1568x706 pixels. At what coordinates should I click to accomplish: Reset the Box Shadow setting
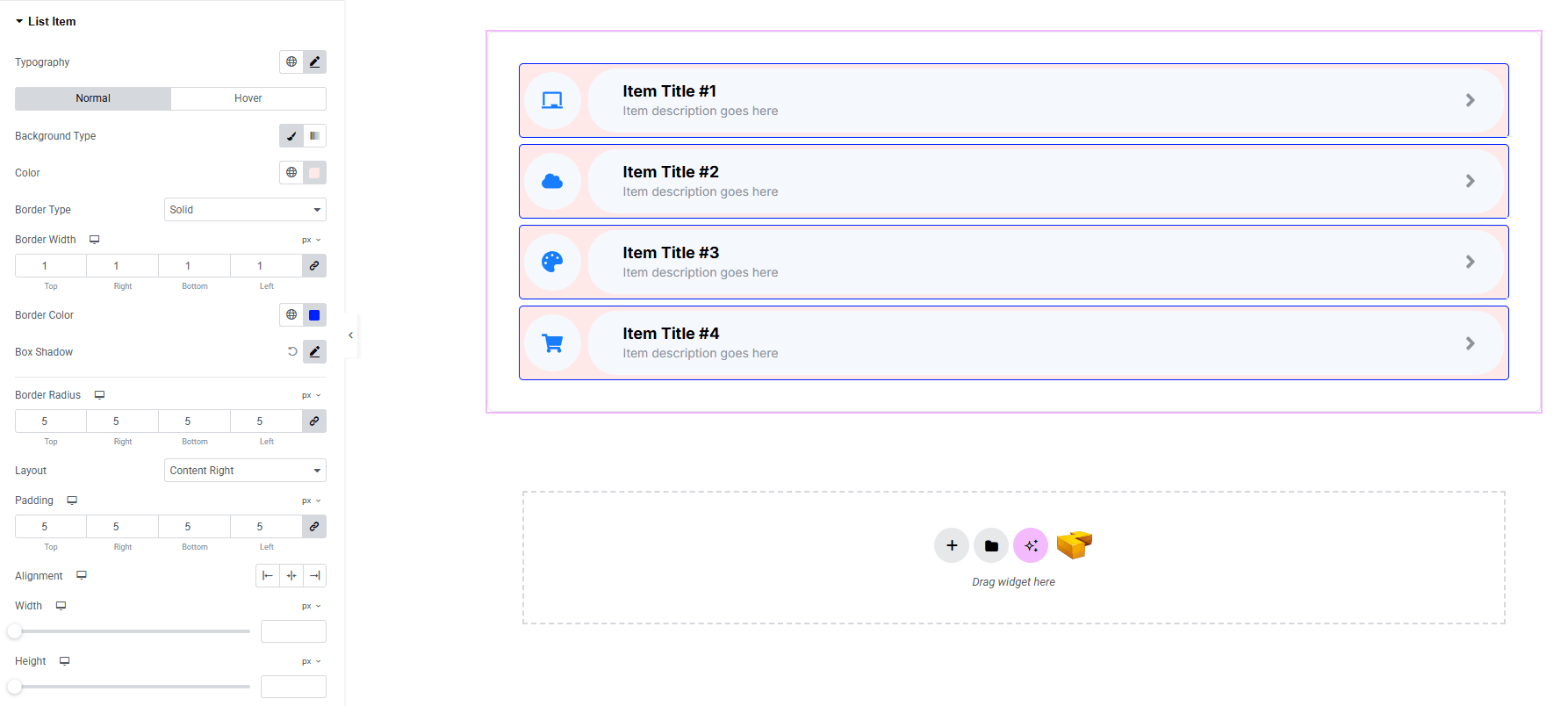(x=292, y=351)
